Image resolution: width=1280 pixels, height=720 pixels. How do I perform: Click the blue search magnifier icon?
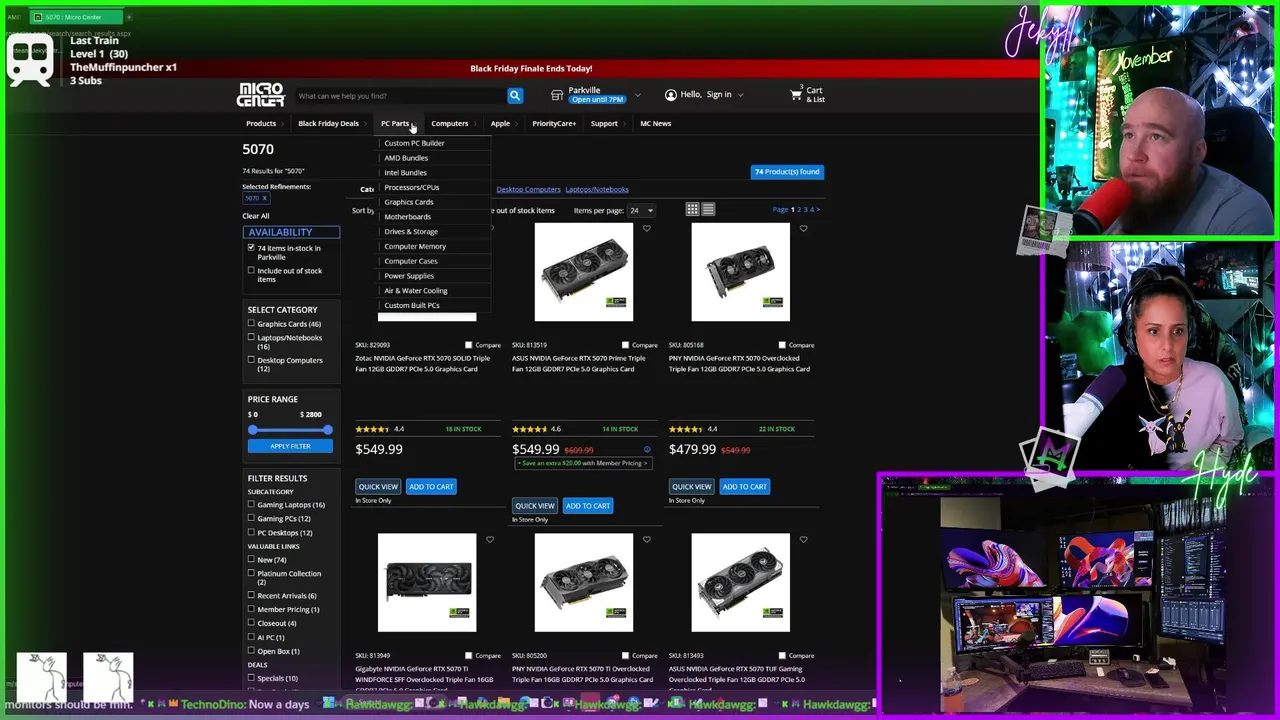515,95
